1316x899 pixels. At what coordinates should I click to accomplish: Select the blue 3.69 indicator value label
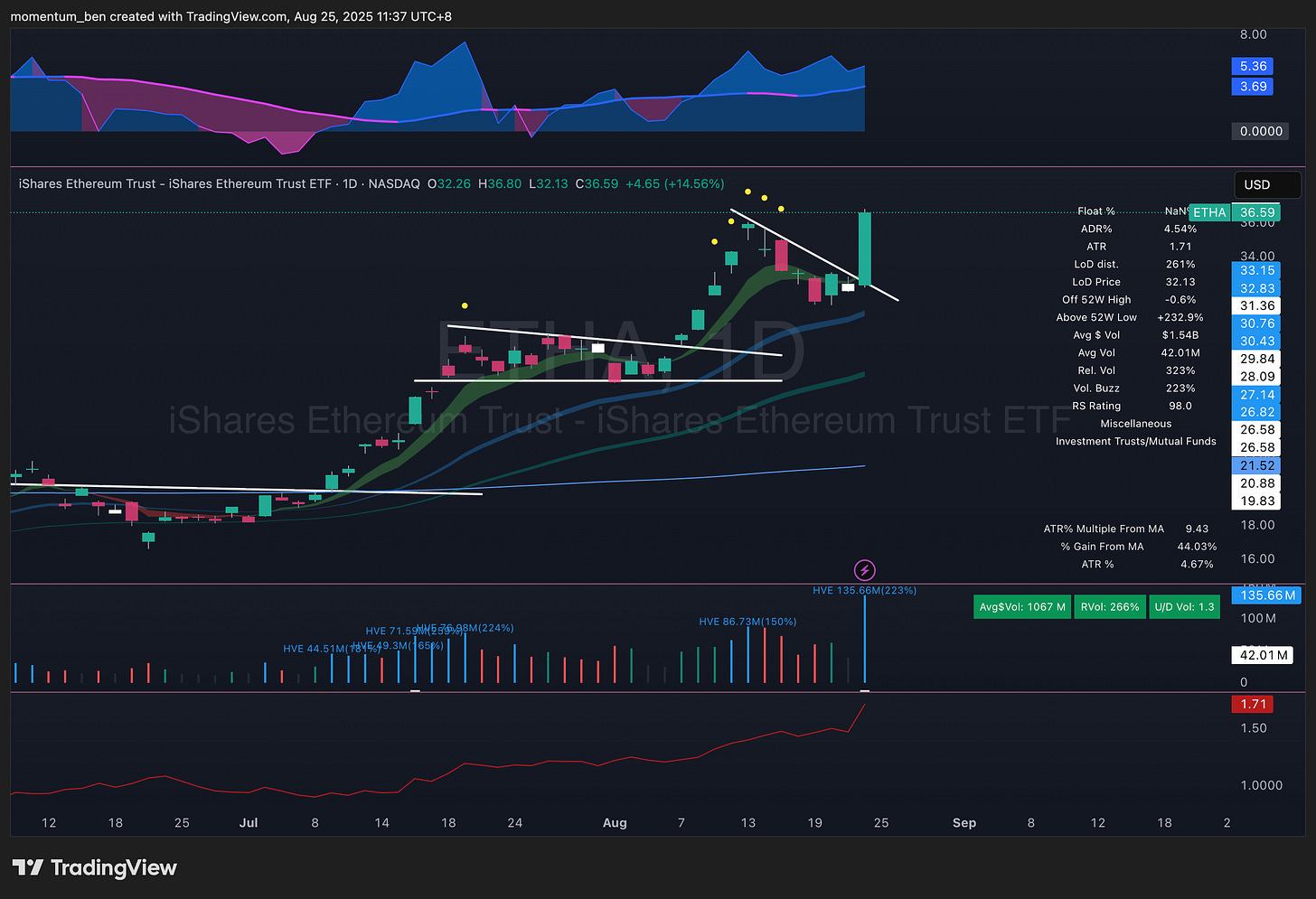coord(1253,87)
